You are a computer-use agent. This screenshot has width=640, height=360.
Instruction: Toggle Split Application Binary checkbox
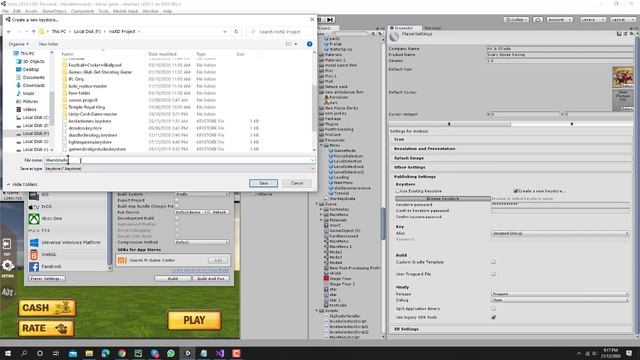(x=493, y=309)
